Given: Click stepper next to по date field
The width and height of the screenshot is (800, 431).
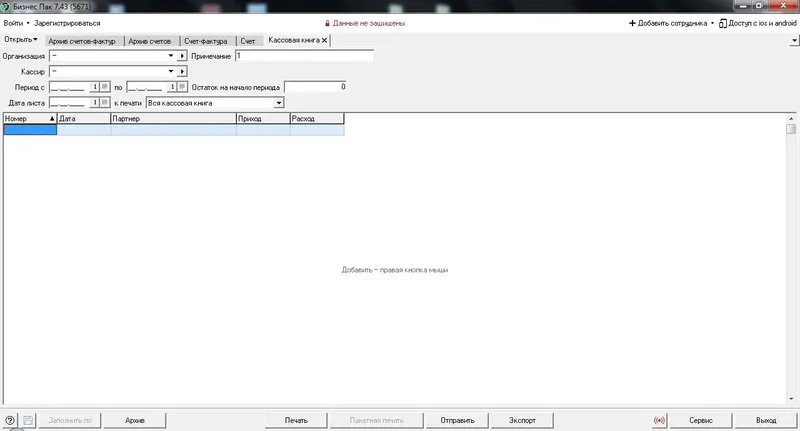Looking at the screenshot, I should tap(172, 87).
